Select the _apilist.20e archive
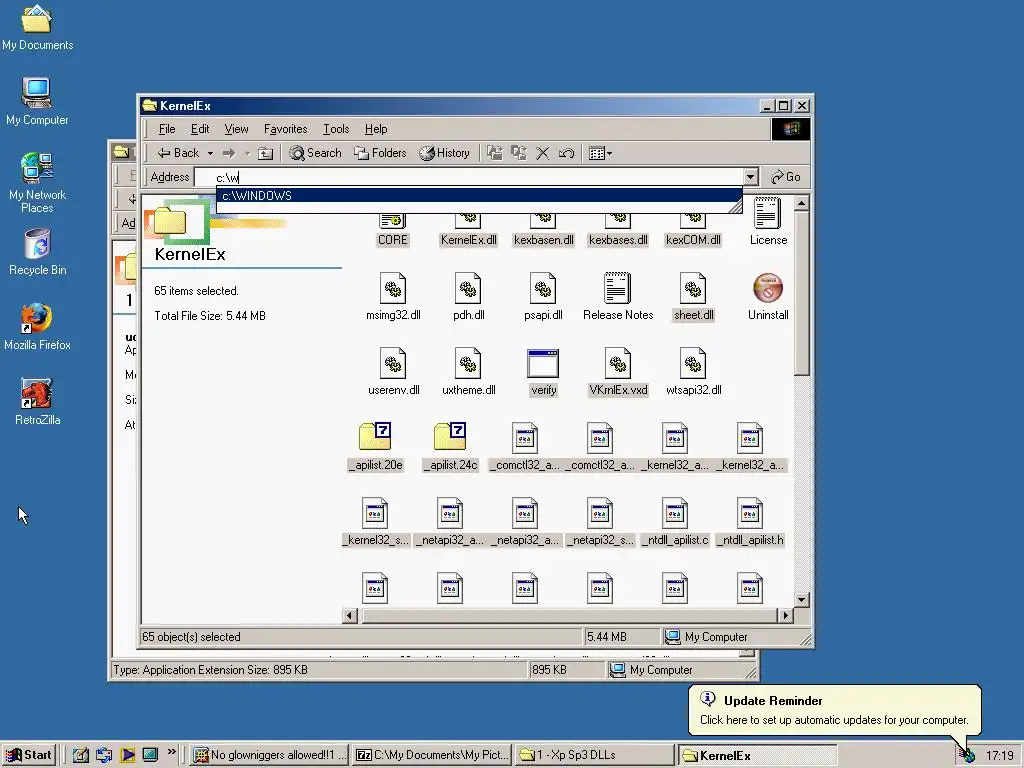 click(375, 447)
